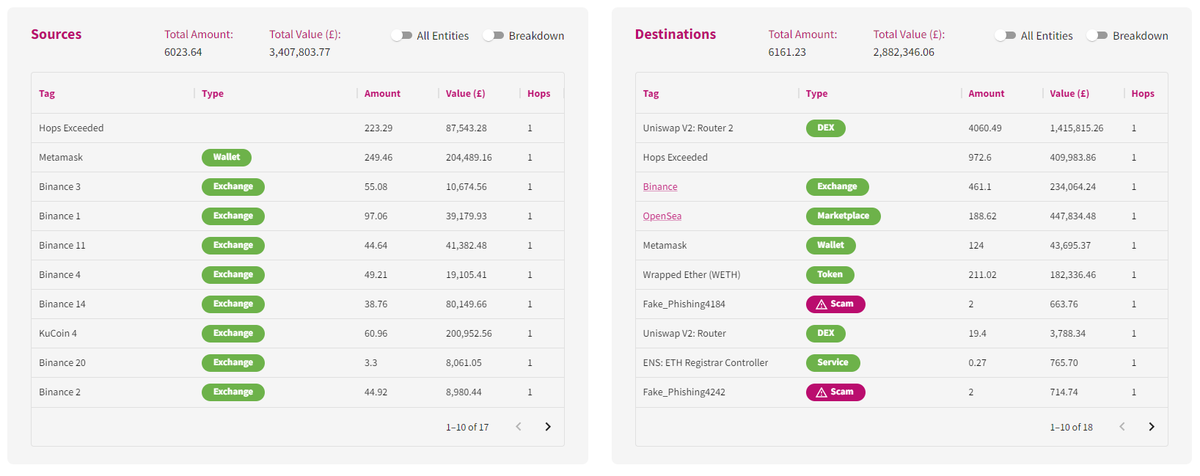Image resolution: width=1200 pixels, height=476 pixels.
Task: Click Exchange badge for KuCoin 4
Action: pos(233,333)
